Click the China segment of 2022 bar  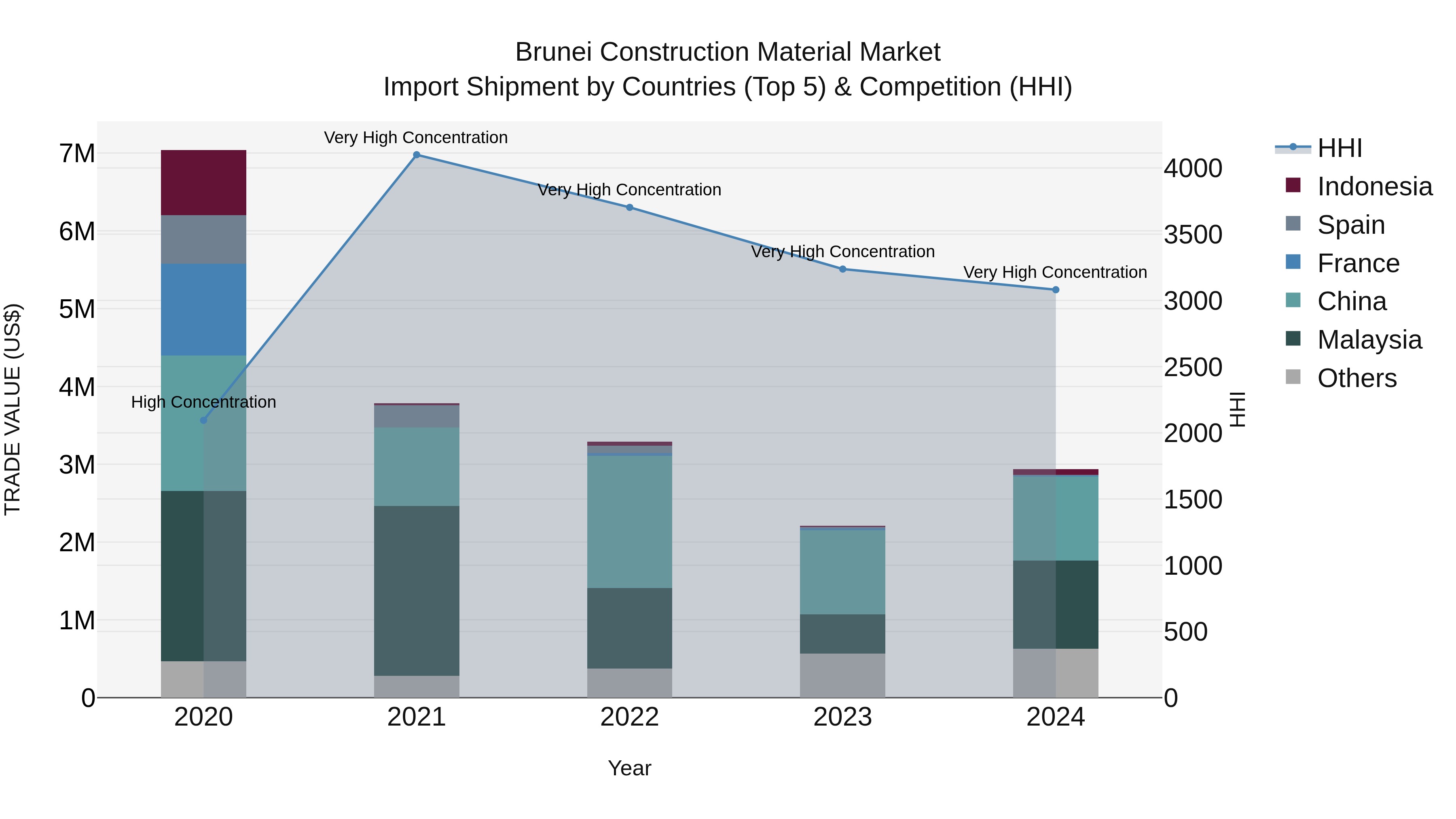(x=630, y=522)
